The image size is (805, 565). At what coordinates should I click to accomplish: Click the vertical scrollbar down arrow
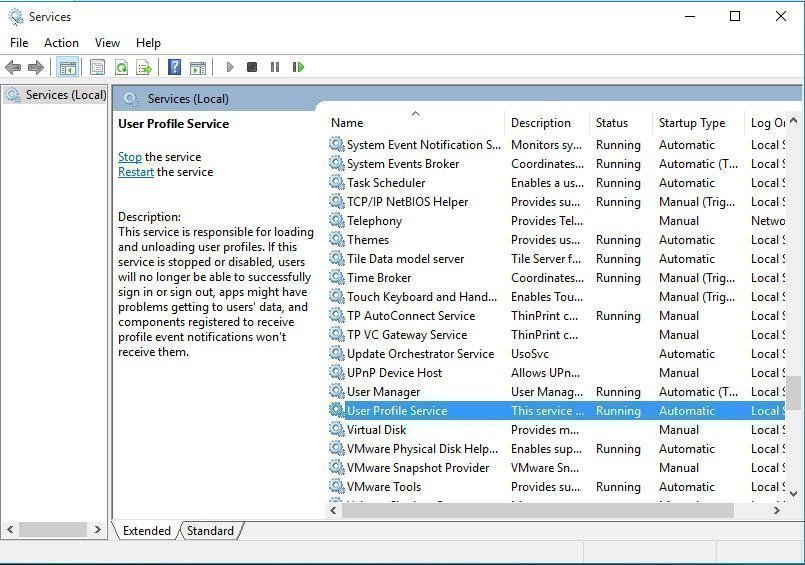pyautogui.click(x=794, y=493)
